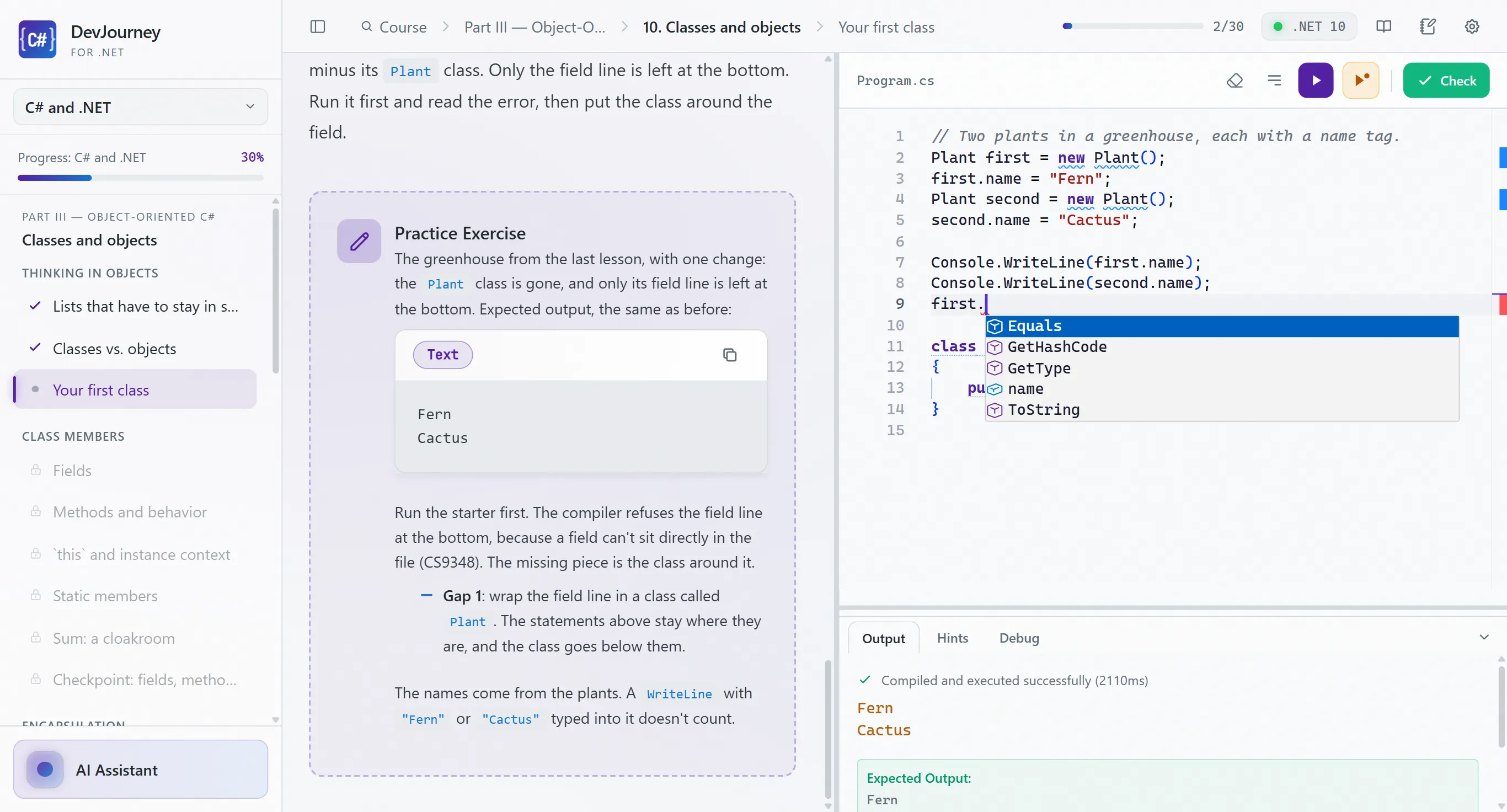Choose GetType in autocomplete popup
The image size is (1507, 812).
click(x=1222, y=368)
